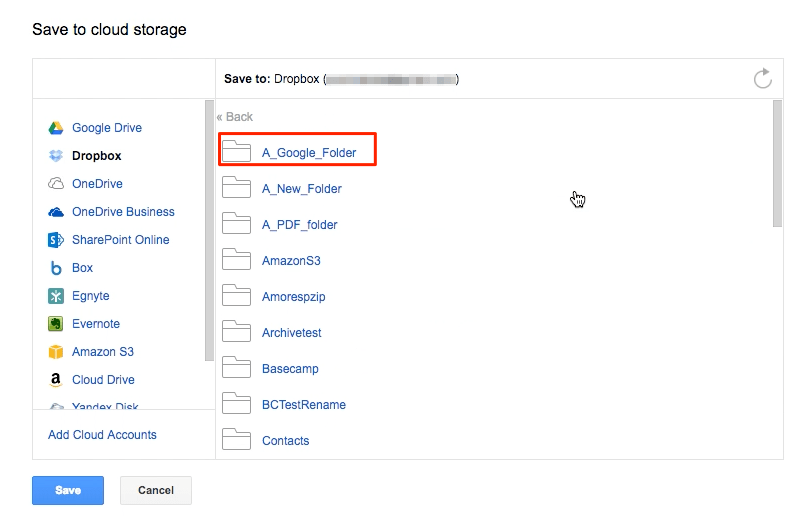Open the Basecamp folder name
Screen dimensions: 811x525
point(290,369)
